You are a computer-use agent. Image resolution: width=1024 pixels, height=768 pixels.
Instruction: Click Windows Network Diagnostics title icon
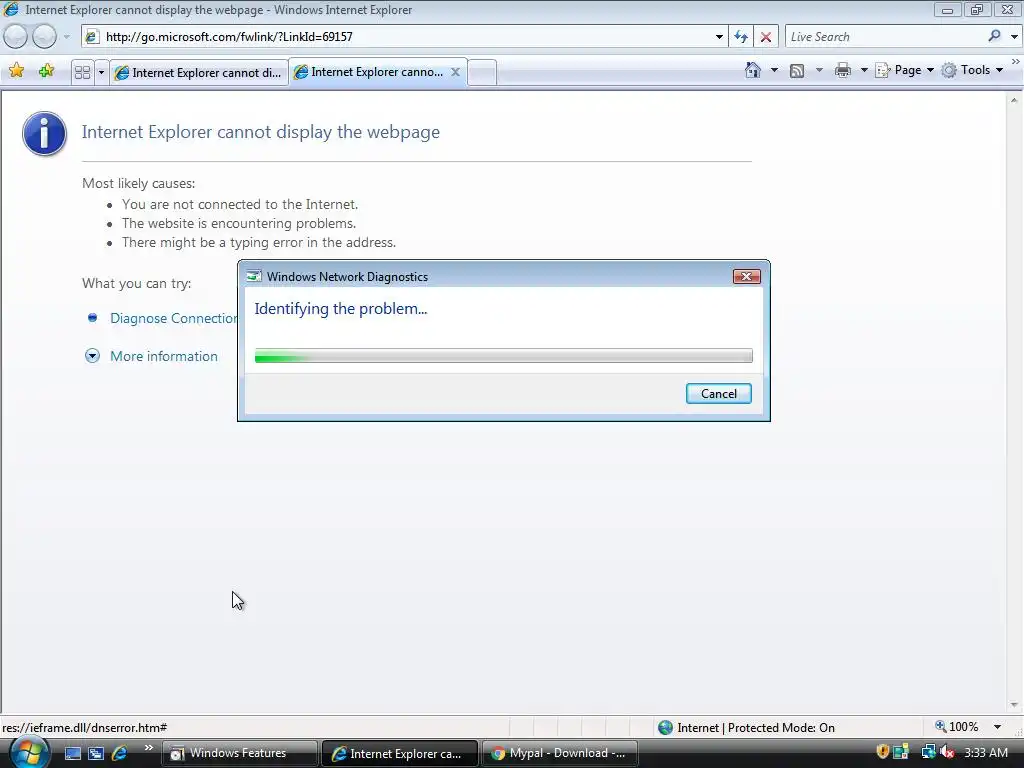tap(253, 276)
